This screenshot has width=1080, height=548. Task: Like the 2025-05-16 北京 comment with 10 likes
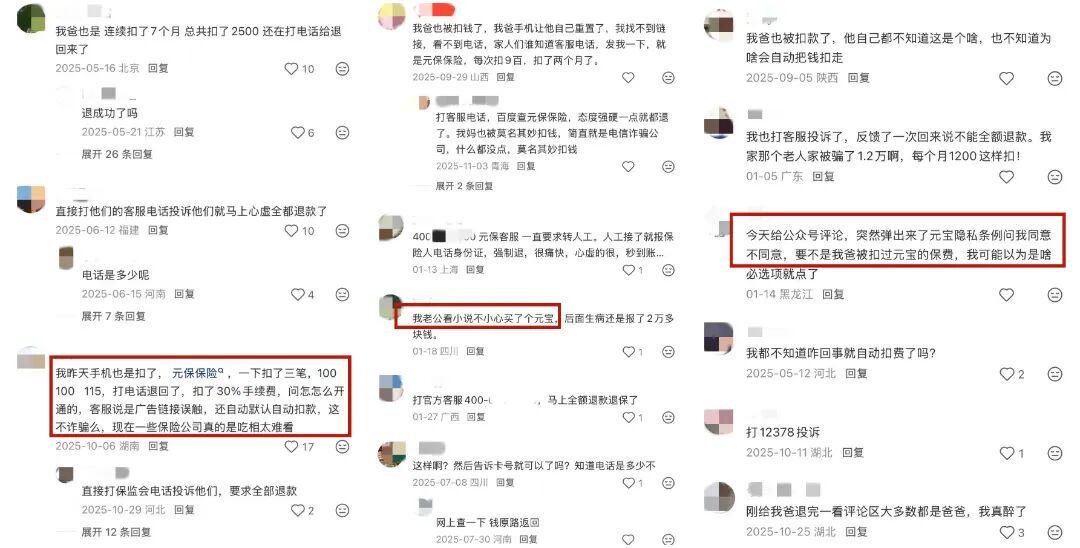[x=292, y=69]
